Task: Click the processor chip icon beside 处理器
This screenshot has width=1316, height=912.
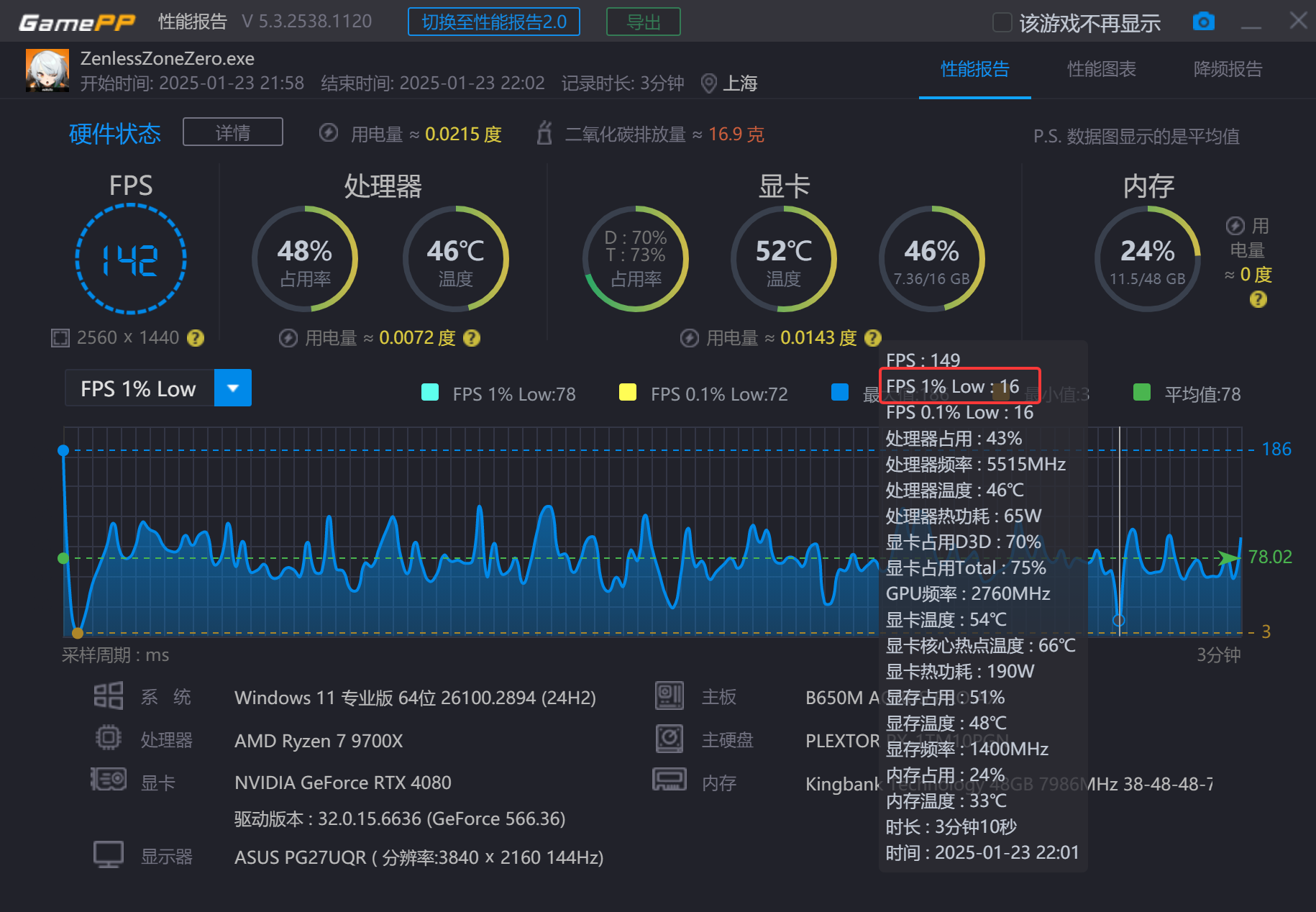Action: pos(108,738)
